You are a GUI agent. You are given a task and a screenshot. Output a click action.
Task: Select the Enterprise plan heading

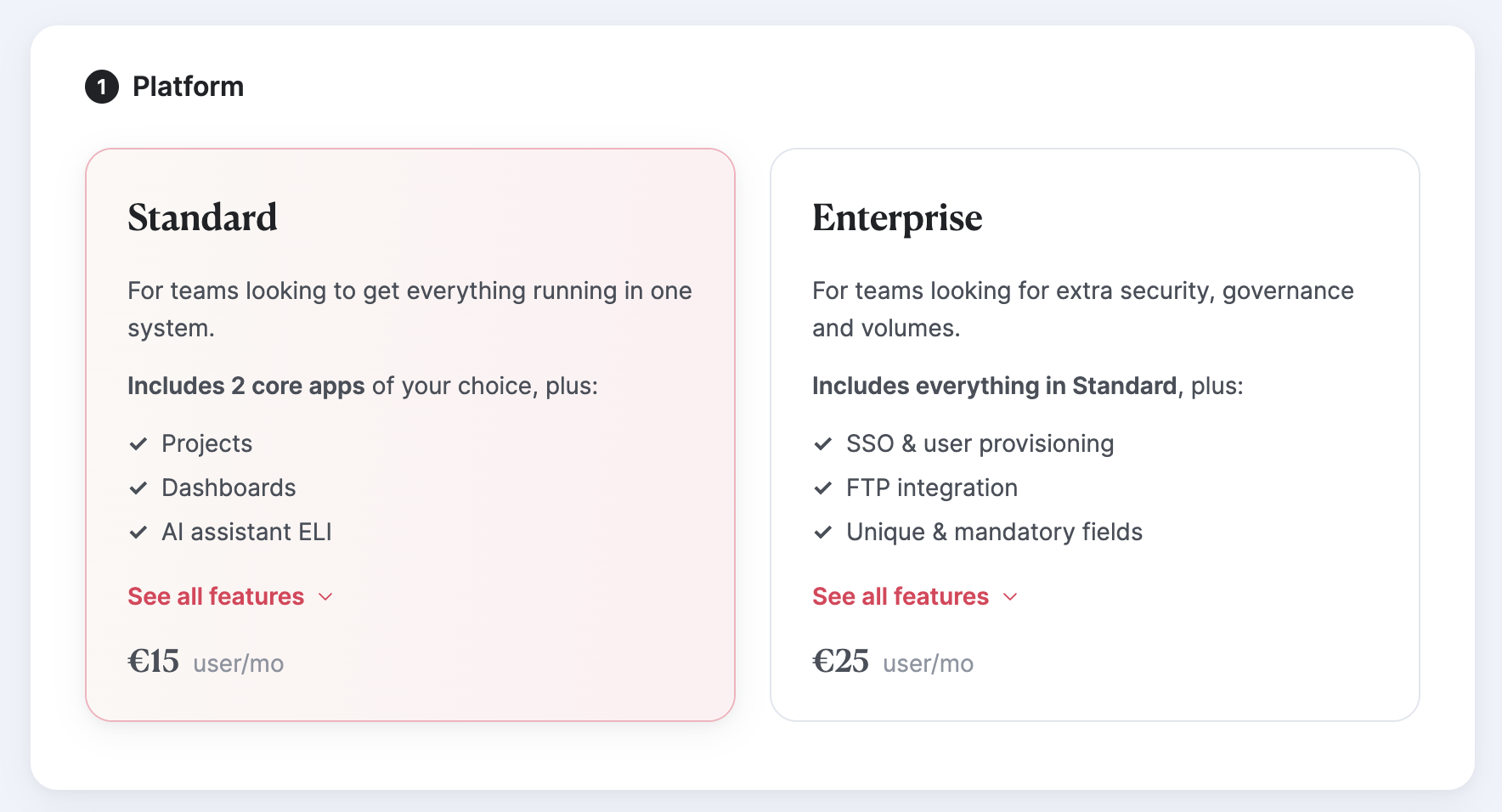coord(897,219)
